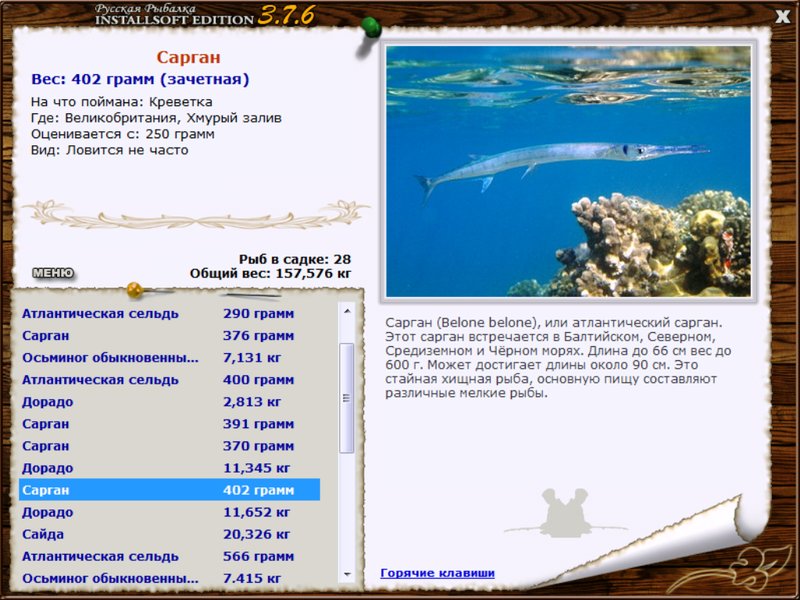The height and width of the screenshot is (600, 800).
Task: Select Атлантическая сельдь weighing 566 грамм
Action: tap(169, 556)
